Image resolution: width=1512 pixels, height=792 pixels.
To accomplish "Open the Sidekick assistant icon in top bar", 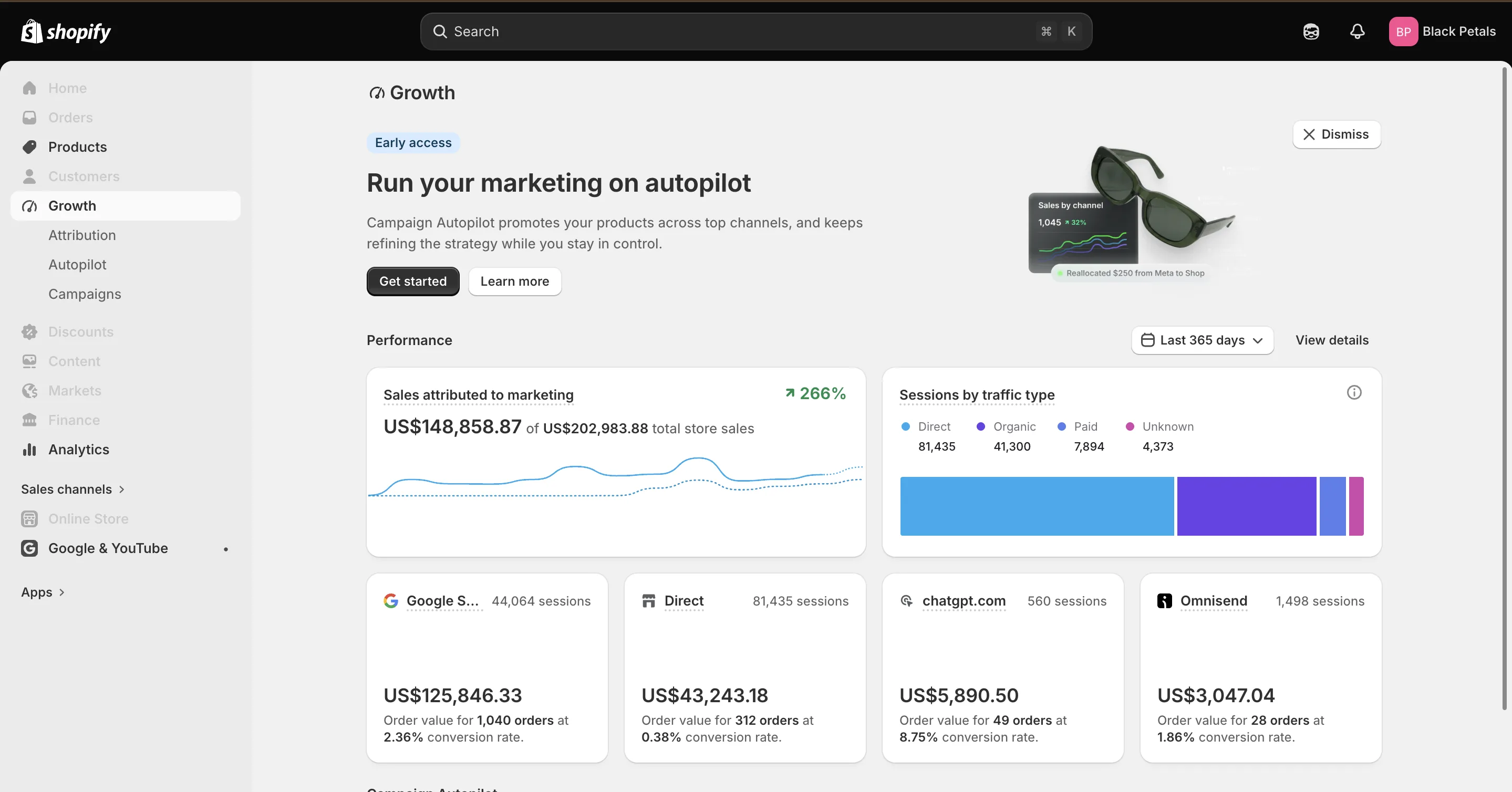I will (x=1311, y=31).
